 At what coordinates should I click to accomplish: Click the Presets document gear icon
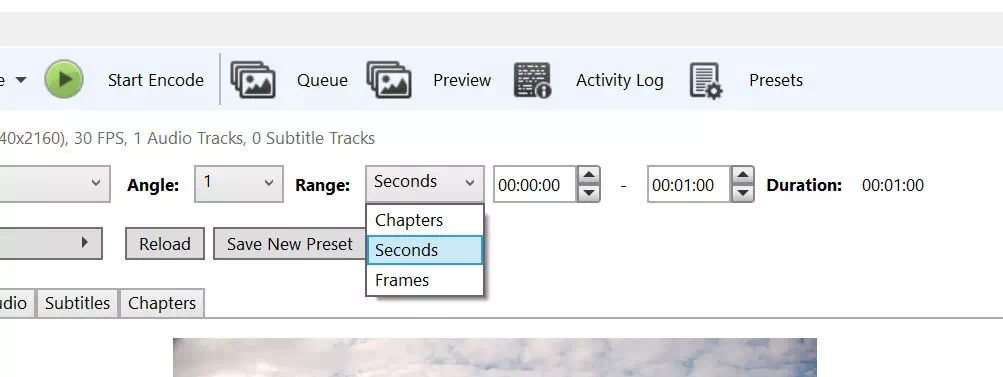pyautogui.click(x=706, y=81)
